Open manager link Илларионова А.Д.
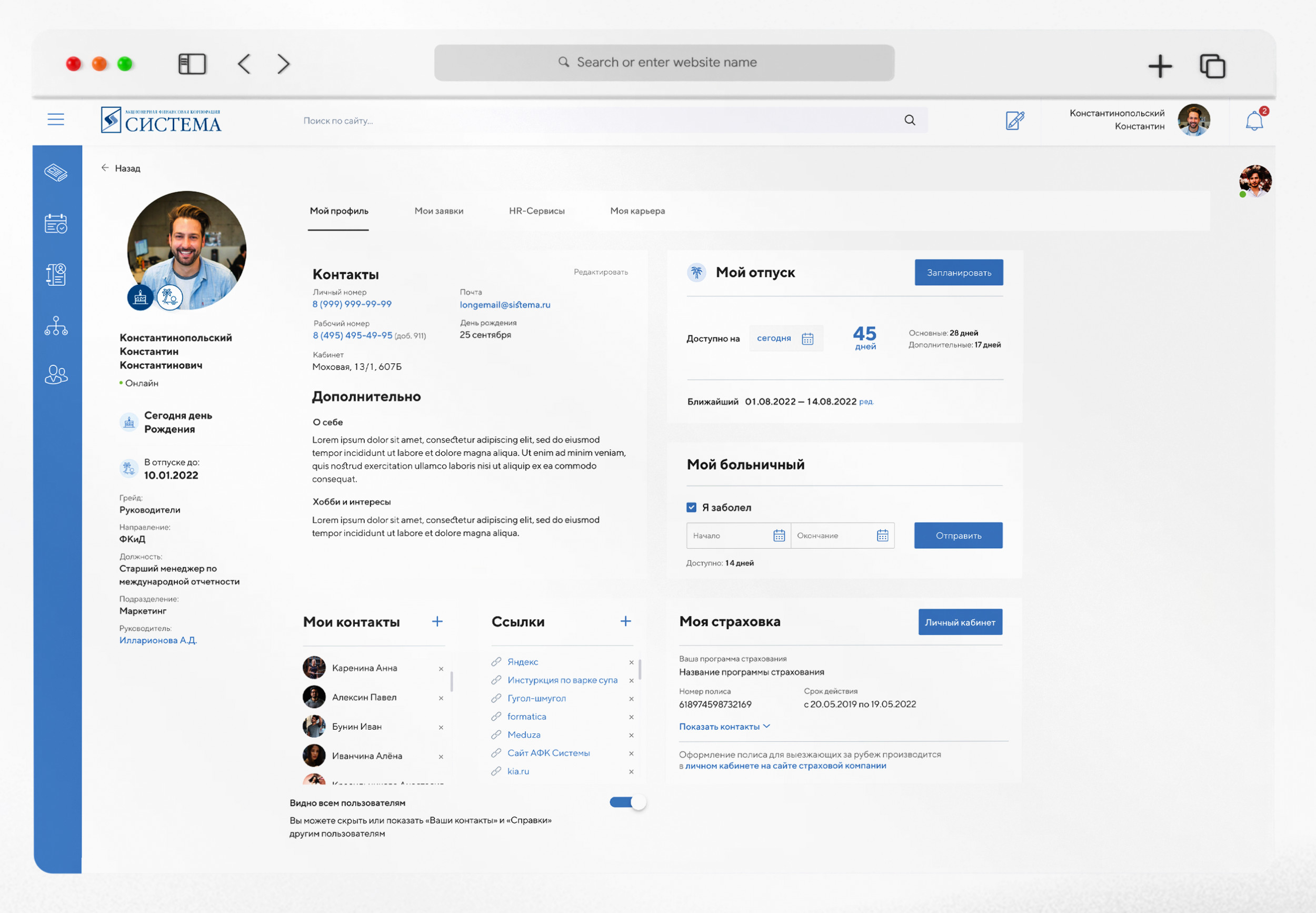 [158, 640]
